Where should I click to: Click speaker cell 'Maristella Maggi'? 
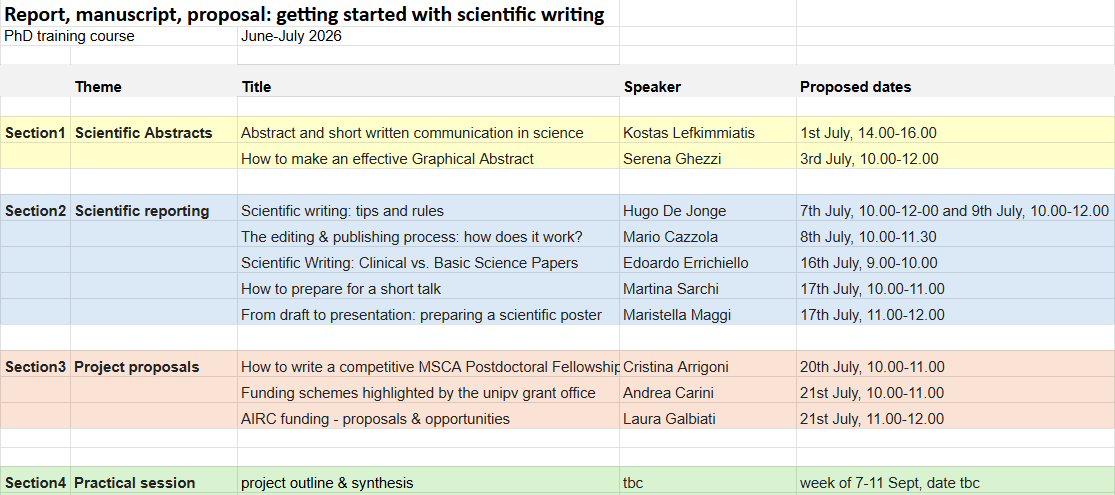pyautogui.click(x=676, y=315)
